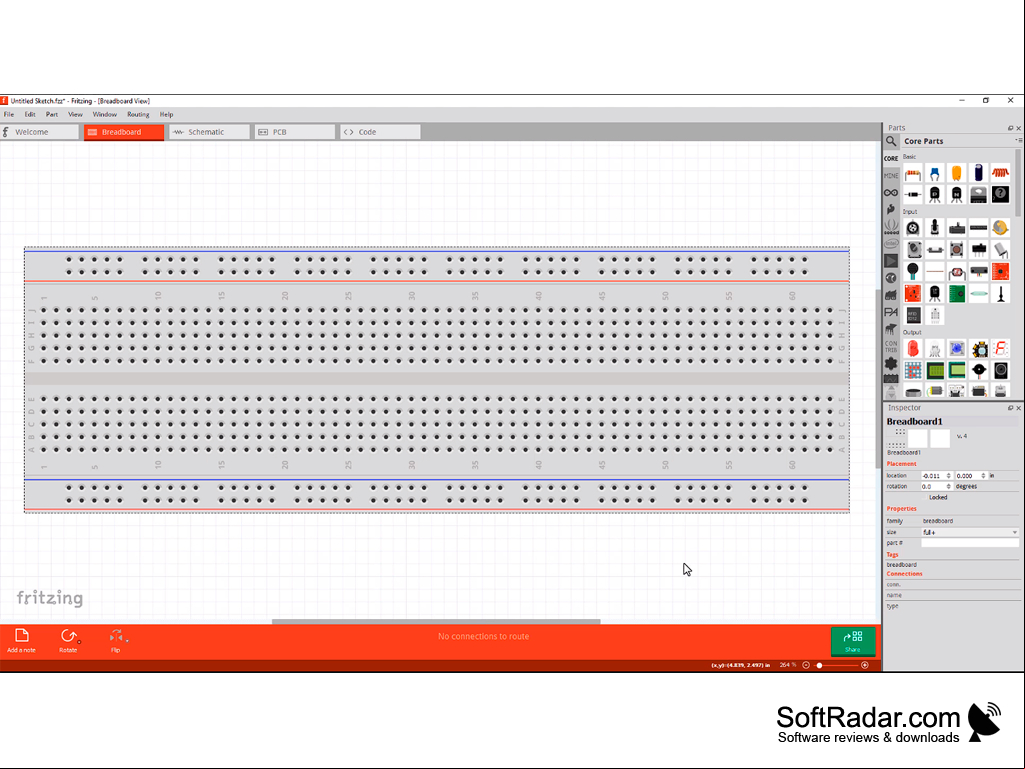Click the green Share button

pyautogui.click(x=852, y=641)
